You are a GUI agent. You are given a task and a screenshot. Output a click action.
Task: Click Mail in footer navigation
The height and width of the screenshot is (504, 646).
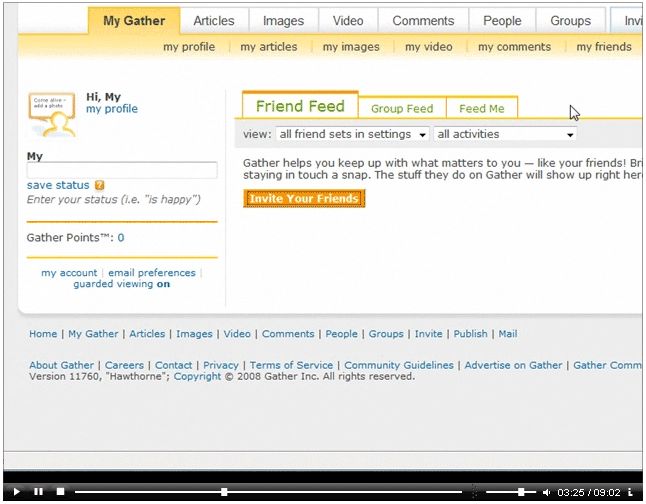coord(508,334)
